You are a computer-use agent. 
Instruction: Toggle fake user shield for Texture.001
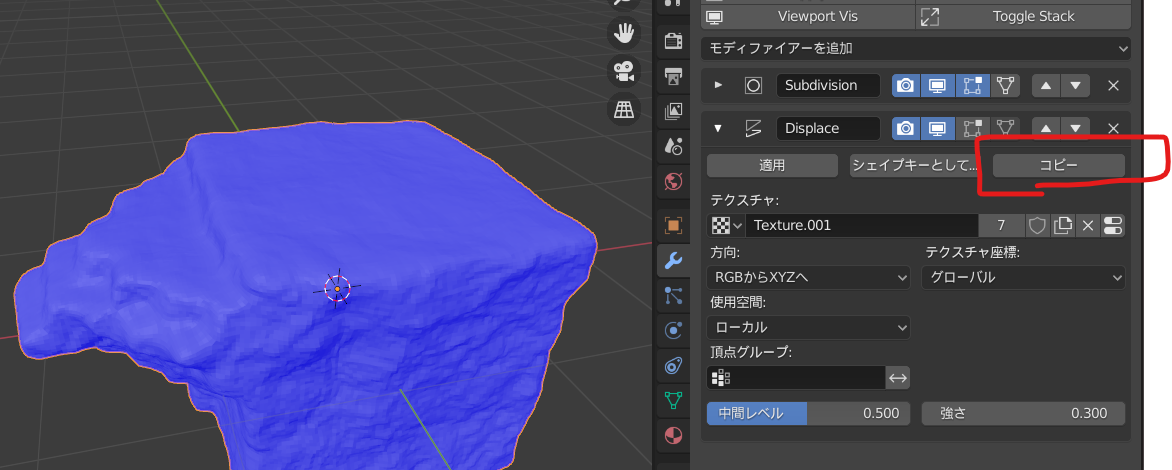pos(1037,225)
